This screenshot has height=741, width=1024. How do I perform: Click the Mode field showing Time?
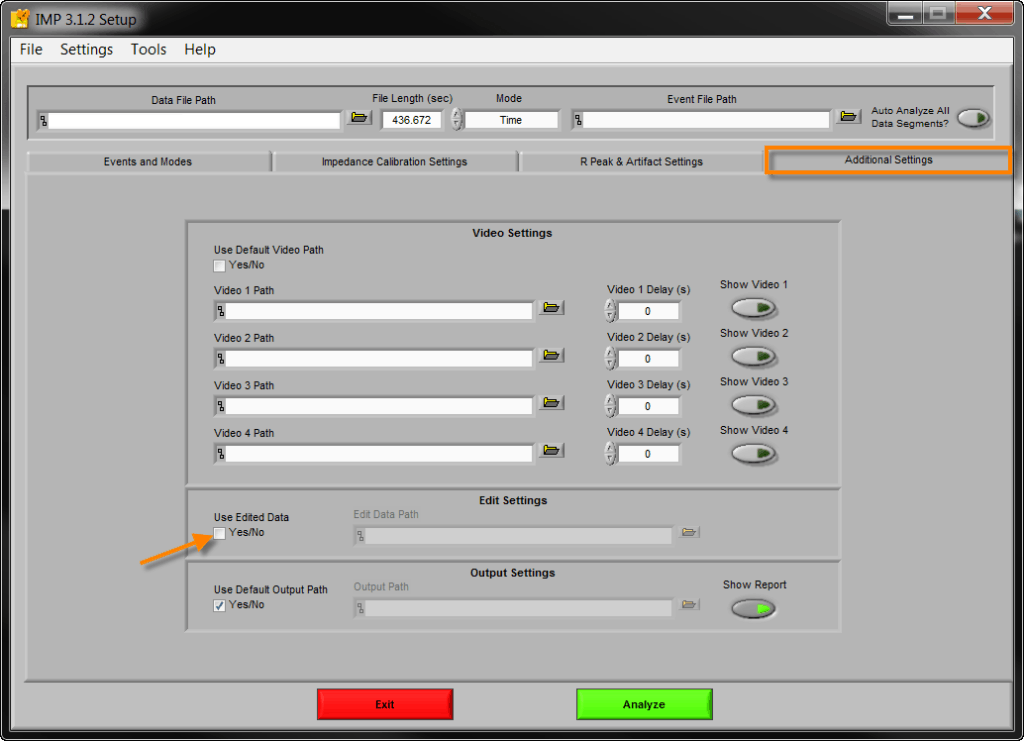pos(511,120)
